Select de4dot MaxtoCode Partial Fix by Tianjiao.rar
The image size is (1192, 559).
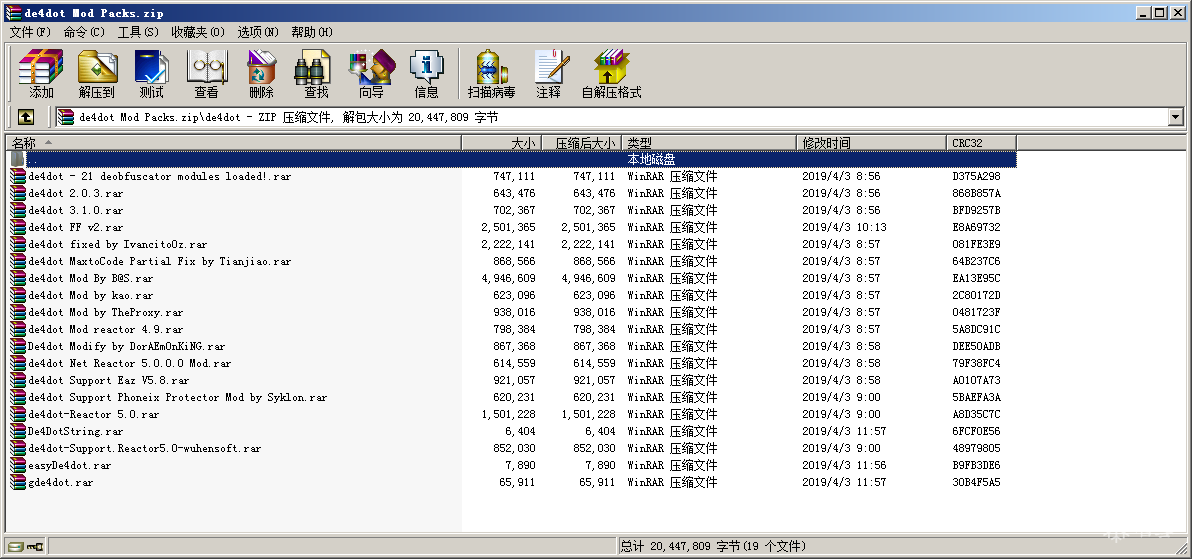160,262
